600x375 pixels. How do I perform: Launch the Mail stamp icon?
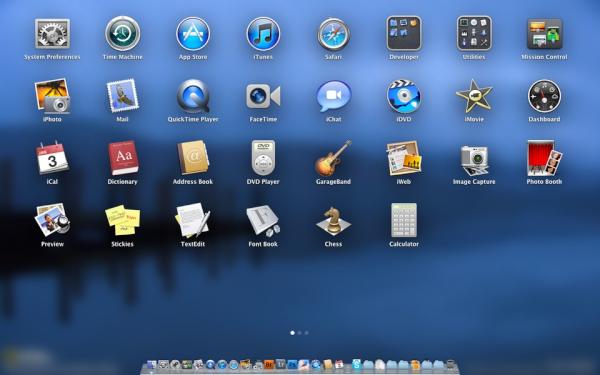point(122,96)
